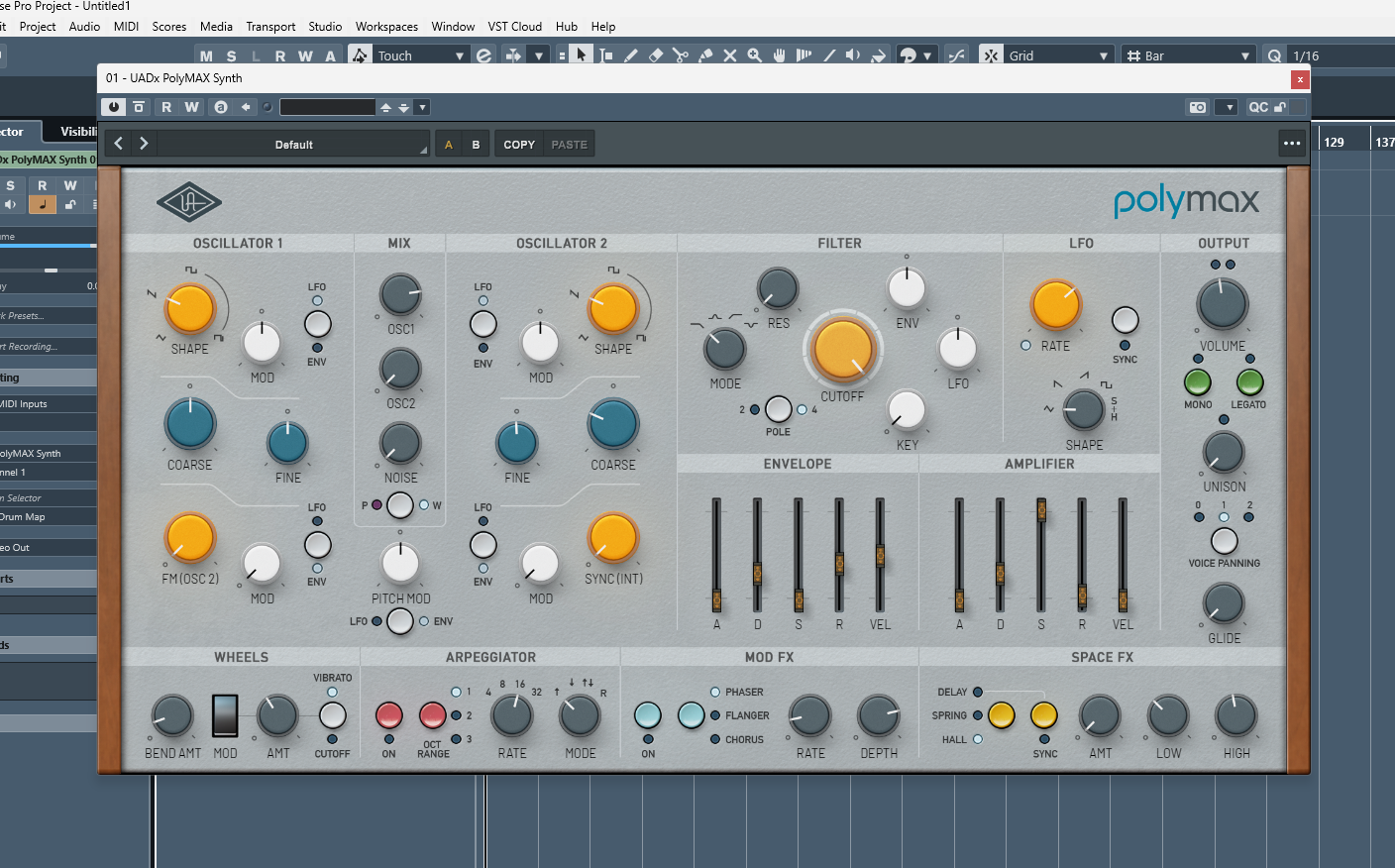Click the QC quick controls button
Screen dimensions: 1395x868
pos(1258,107)
